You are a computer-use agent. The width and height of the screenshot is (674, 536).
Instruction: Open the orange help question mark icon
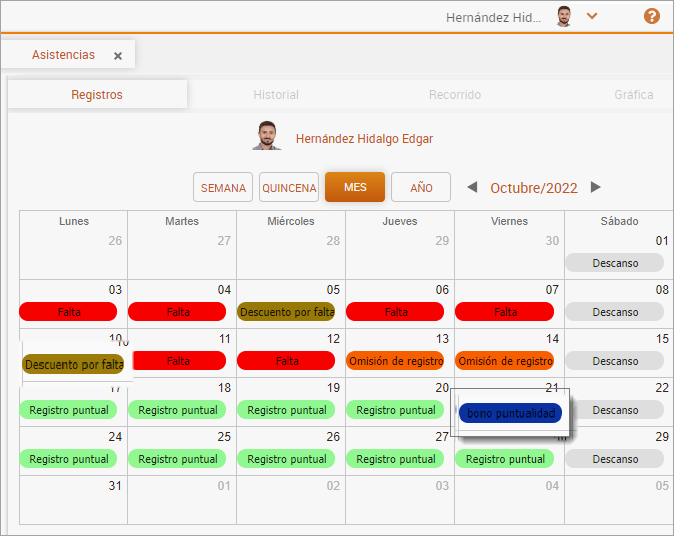tap(652, 16)
